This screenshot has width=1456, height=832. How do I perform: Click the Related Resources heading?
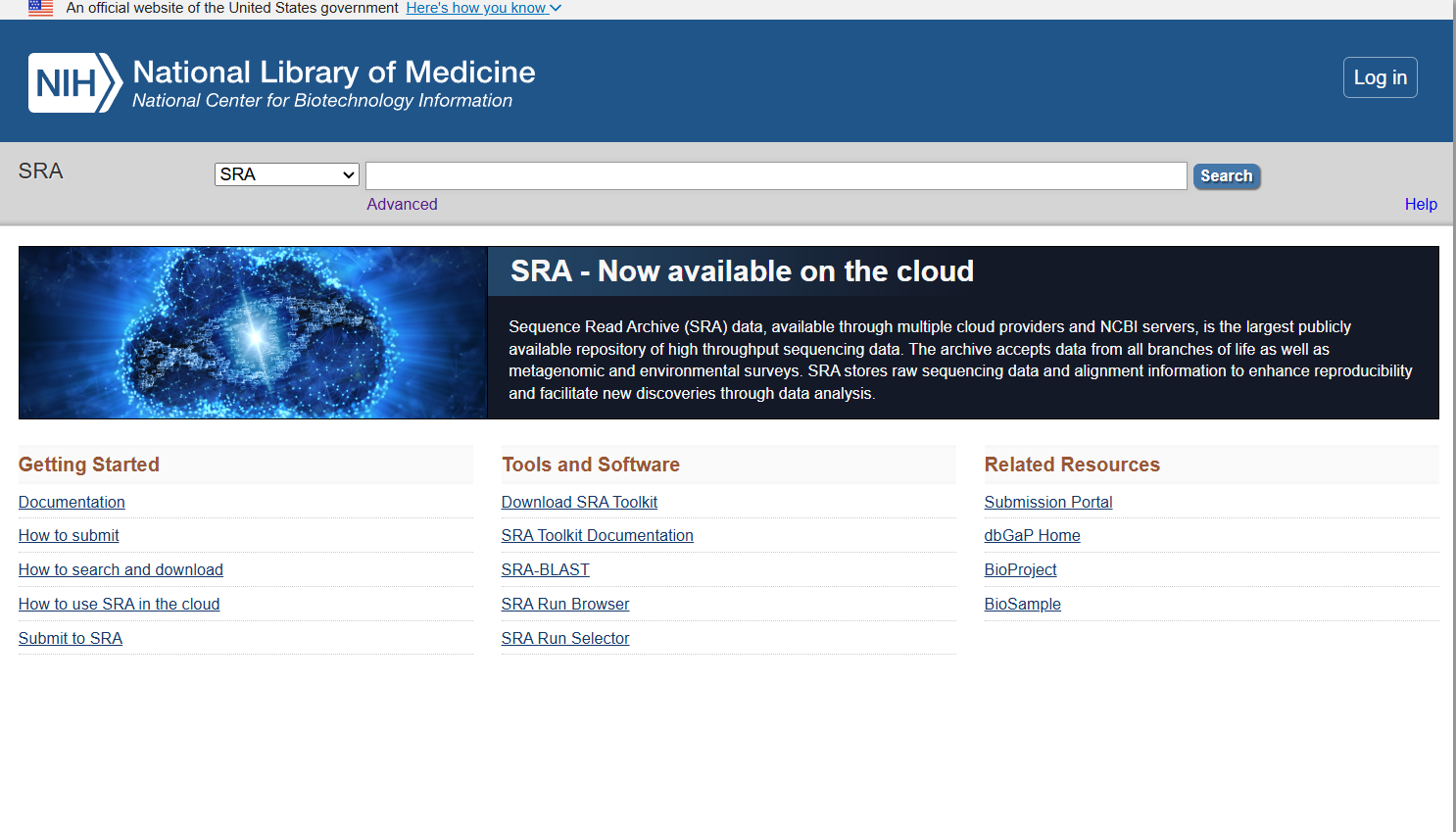click(x=1072, y=465)
